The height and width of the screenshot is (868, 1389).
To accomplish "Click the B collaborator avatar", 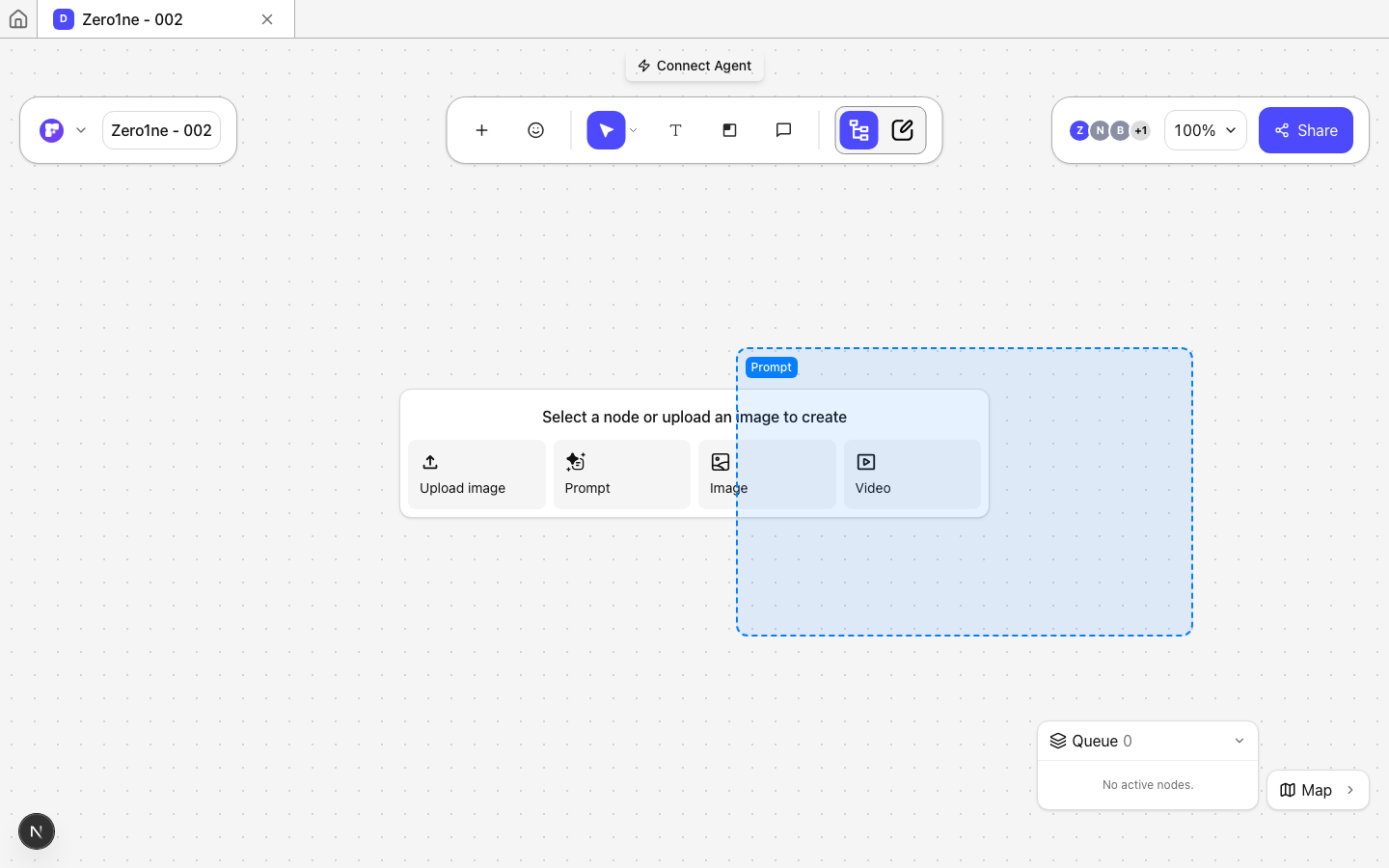I will (x=1120, y=130).
